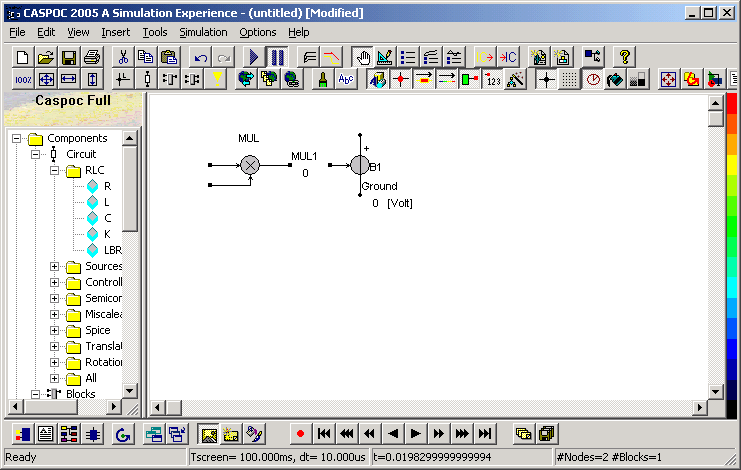The image size is (741, 470).
Task: Collapse the Components tree node
Action: (x=17, y=138)
